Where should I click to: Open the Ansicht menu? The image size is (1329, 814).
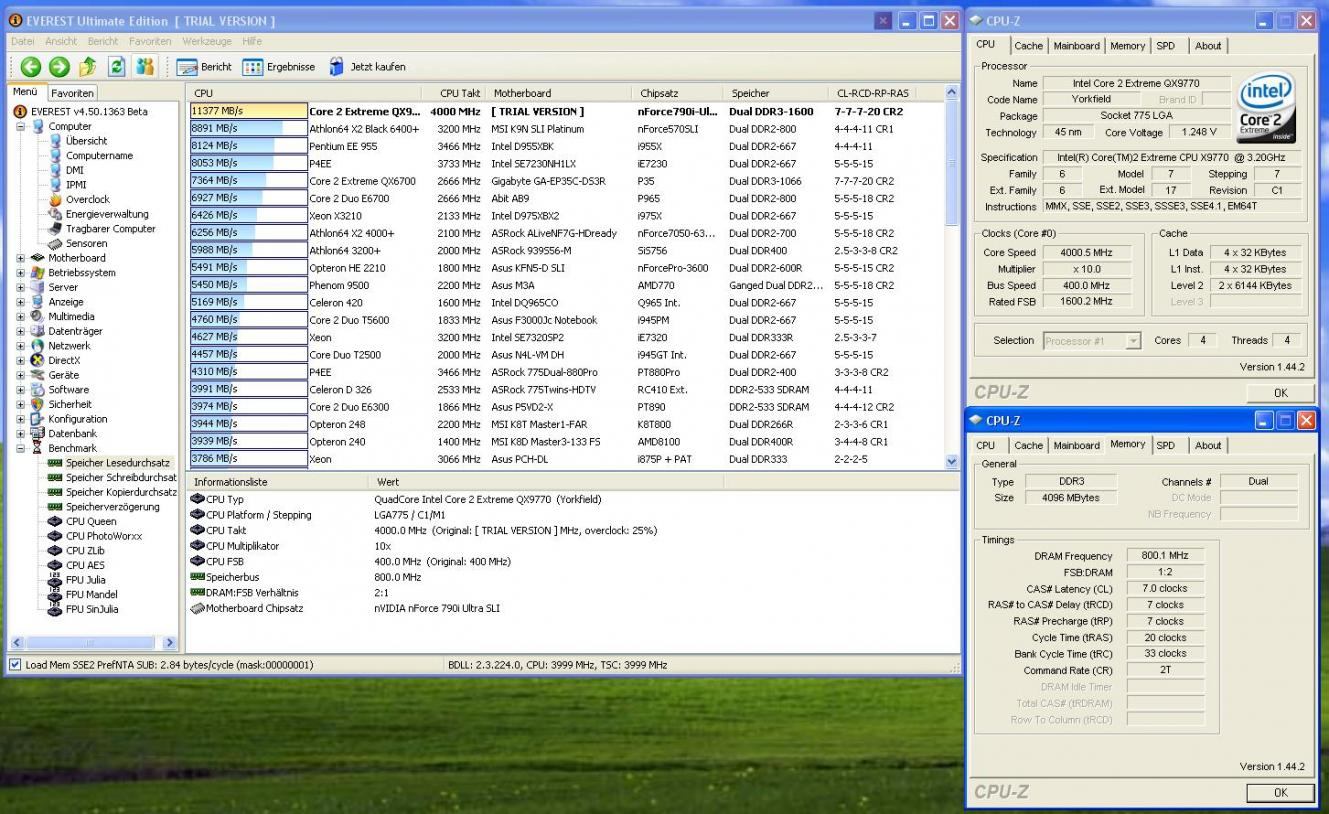pos(61,41)
